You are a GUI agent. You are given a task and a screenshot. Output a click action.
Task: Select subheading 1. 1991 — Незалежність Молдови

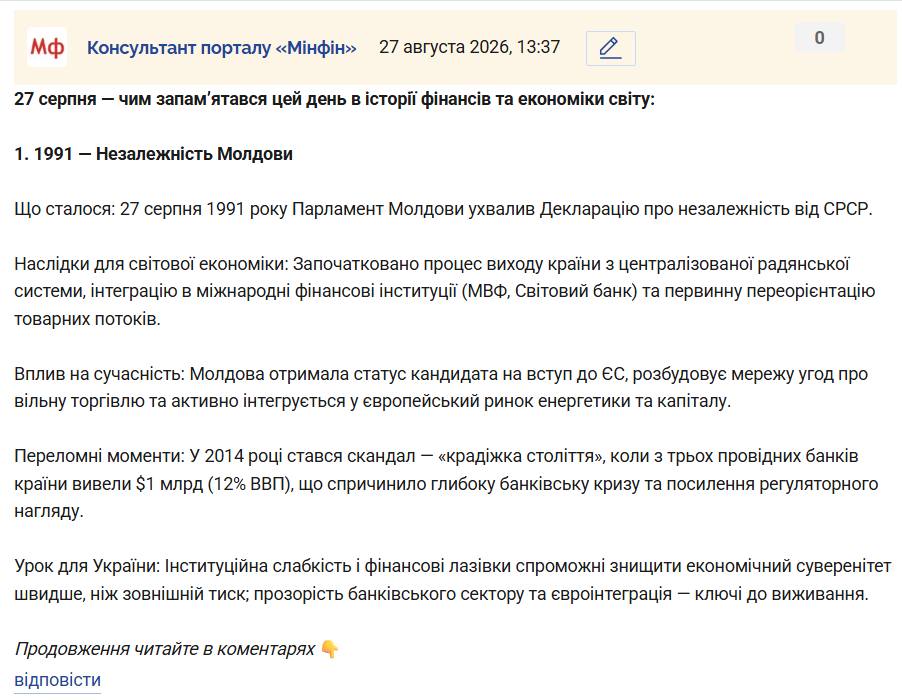pyautogui.click(x=154, y=154)
